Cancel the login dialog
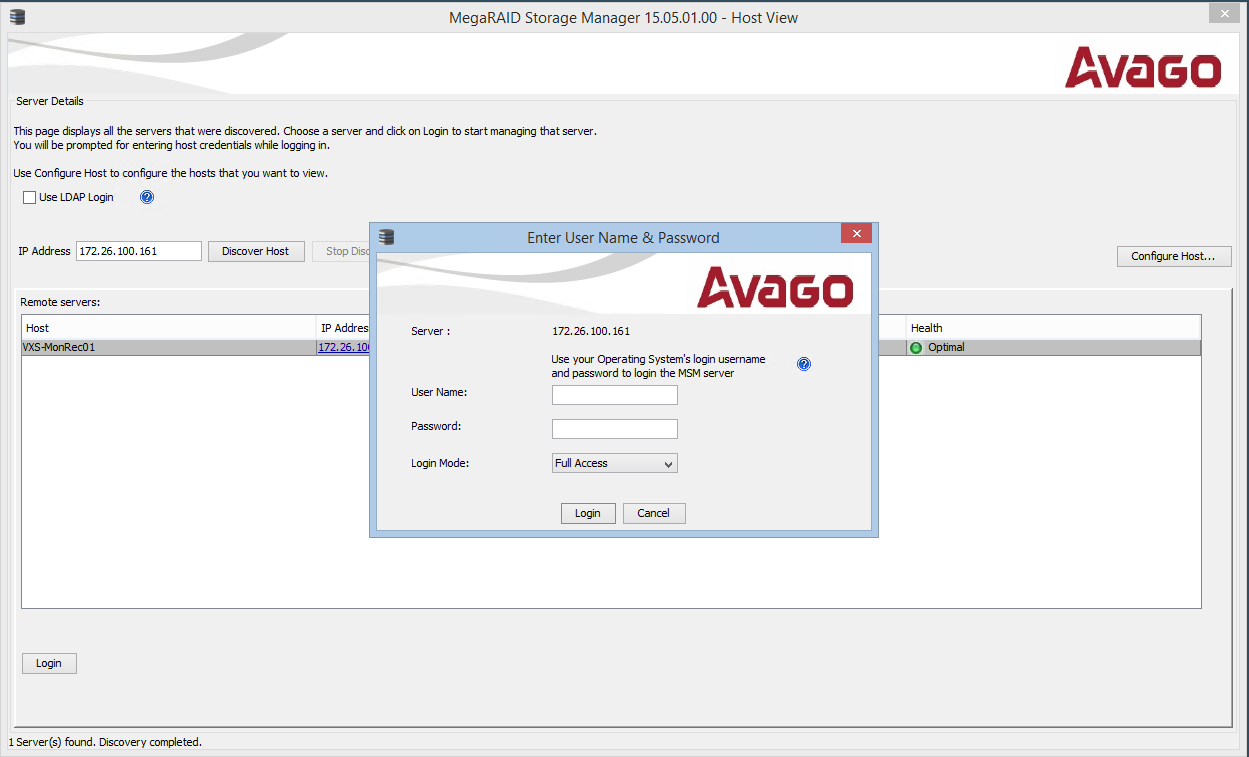Viewport: 1249px width, 757px height. [654, 513]
